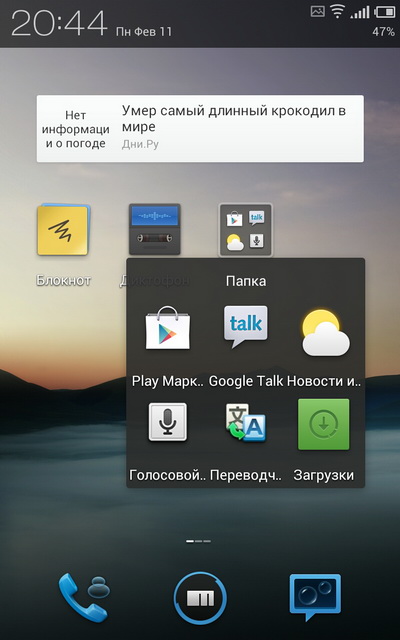Open the messaging app in the dock

coord(315,598)
